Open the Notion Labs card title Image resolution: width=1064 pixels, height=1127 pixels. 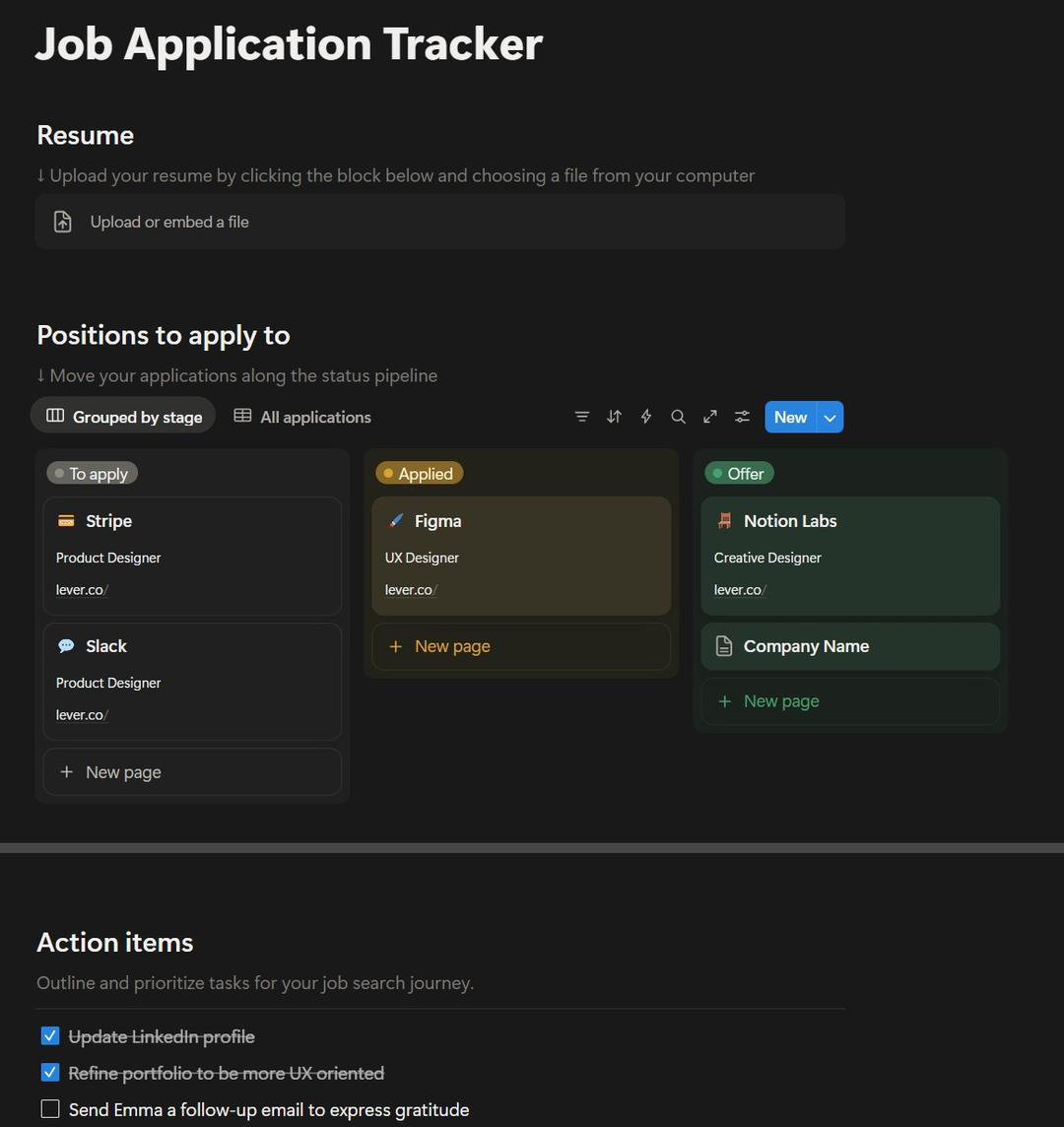(790, 521)
